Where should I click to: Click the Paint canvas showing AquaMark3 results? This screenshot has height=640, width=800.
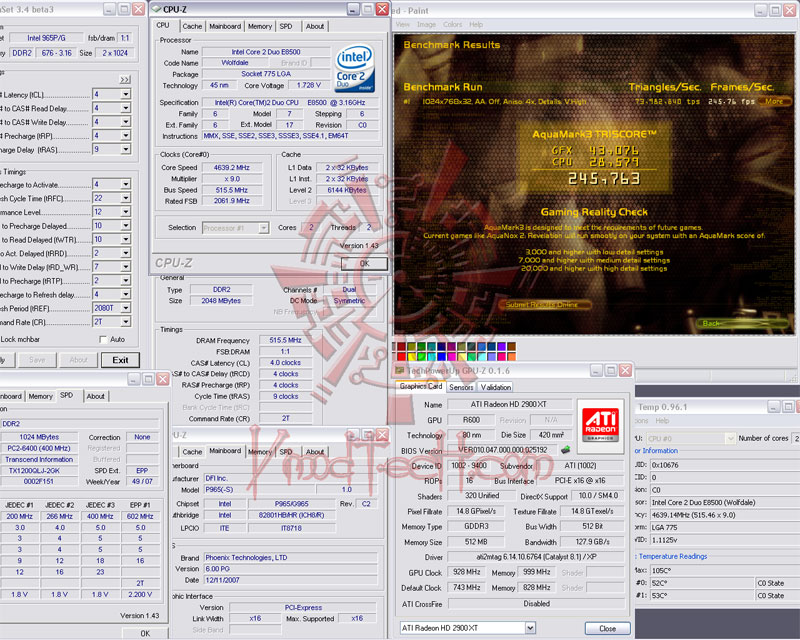pyautogui.click(x=594, y=184)
